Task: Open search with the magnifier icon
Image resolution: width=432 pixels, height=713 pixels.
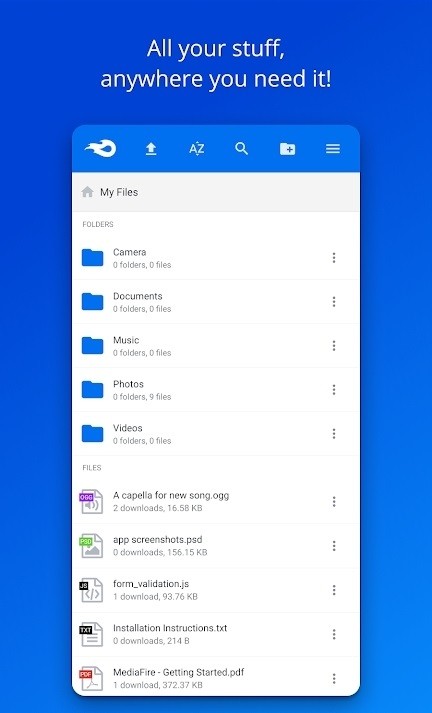Action: 241,148
